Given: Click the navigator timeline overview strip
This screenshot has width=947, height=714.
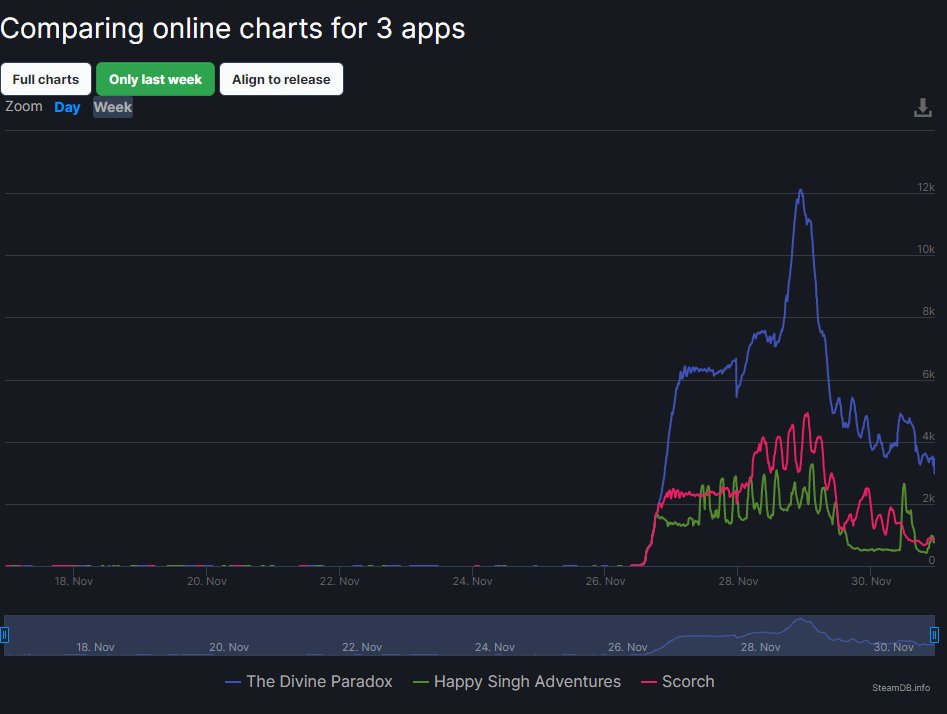Looking at the screenshot, I should point(469,635).
